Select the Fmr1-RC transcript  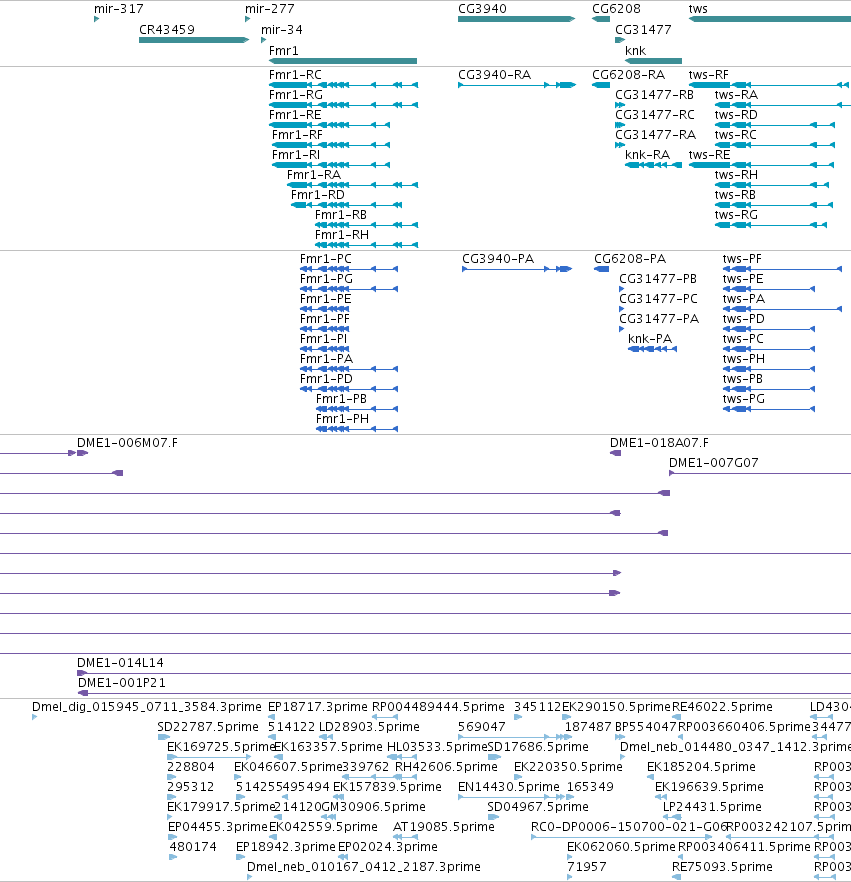343,85
